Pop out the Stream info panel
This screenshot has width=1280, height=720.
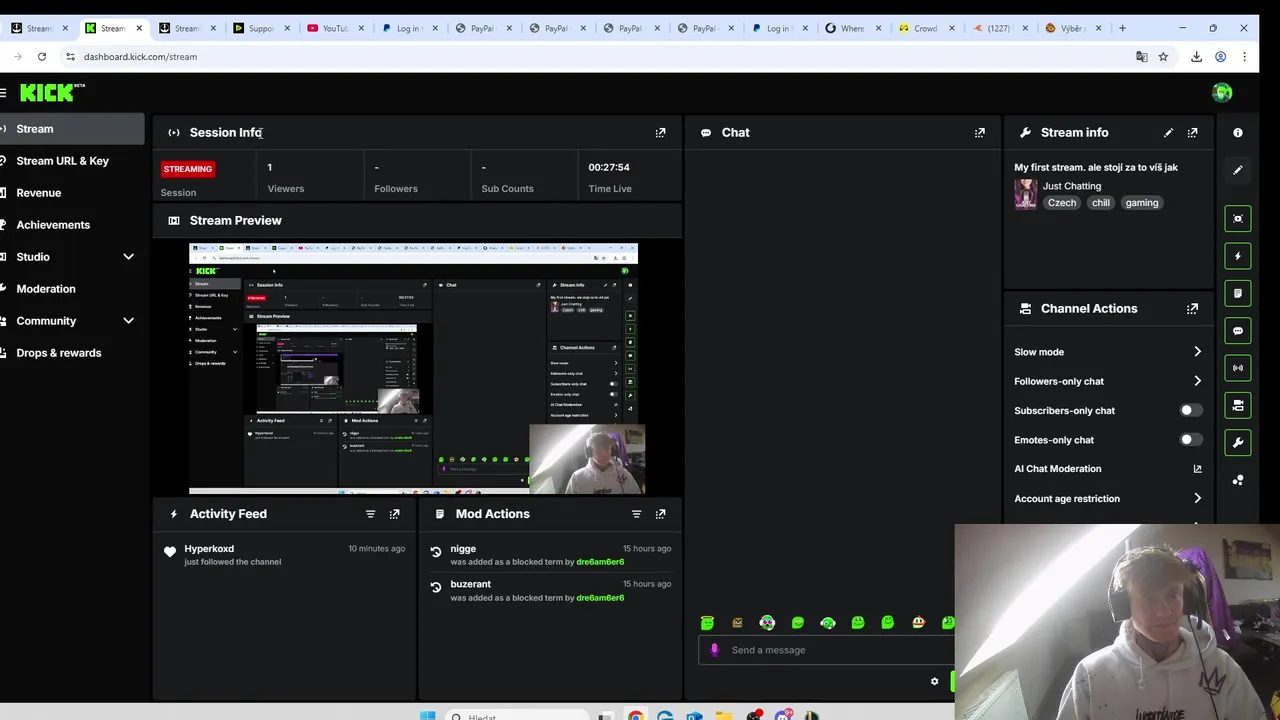[x=1192, y=132]
